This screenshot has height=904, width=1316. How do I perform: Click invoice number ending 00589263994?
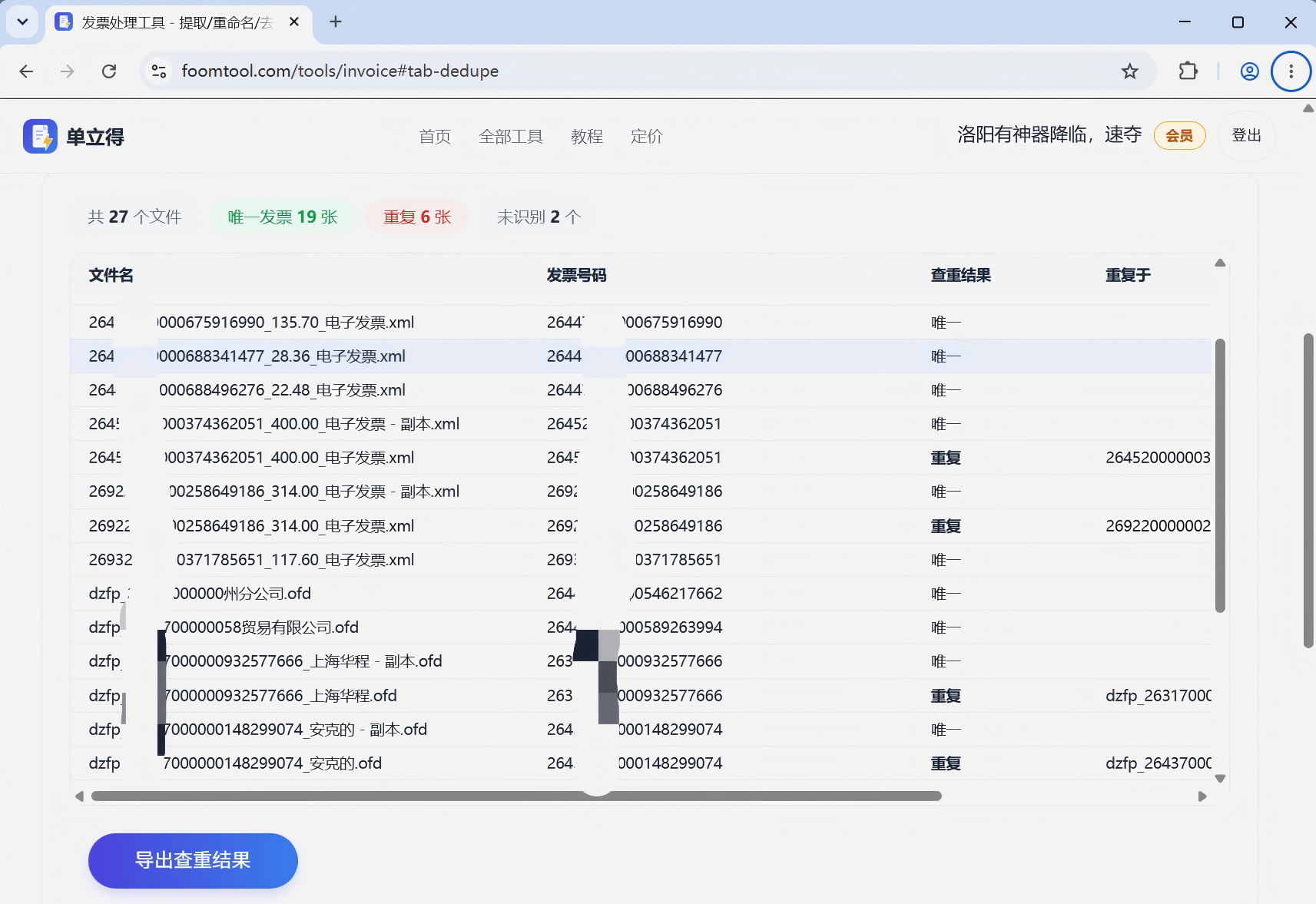(x=635, y=628)
